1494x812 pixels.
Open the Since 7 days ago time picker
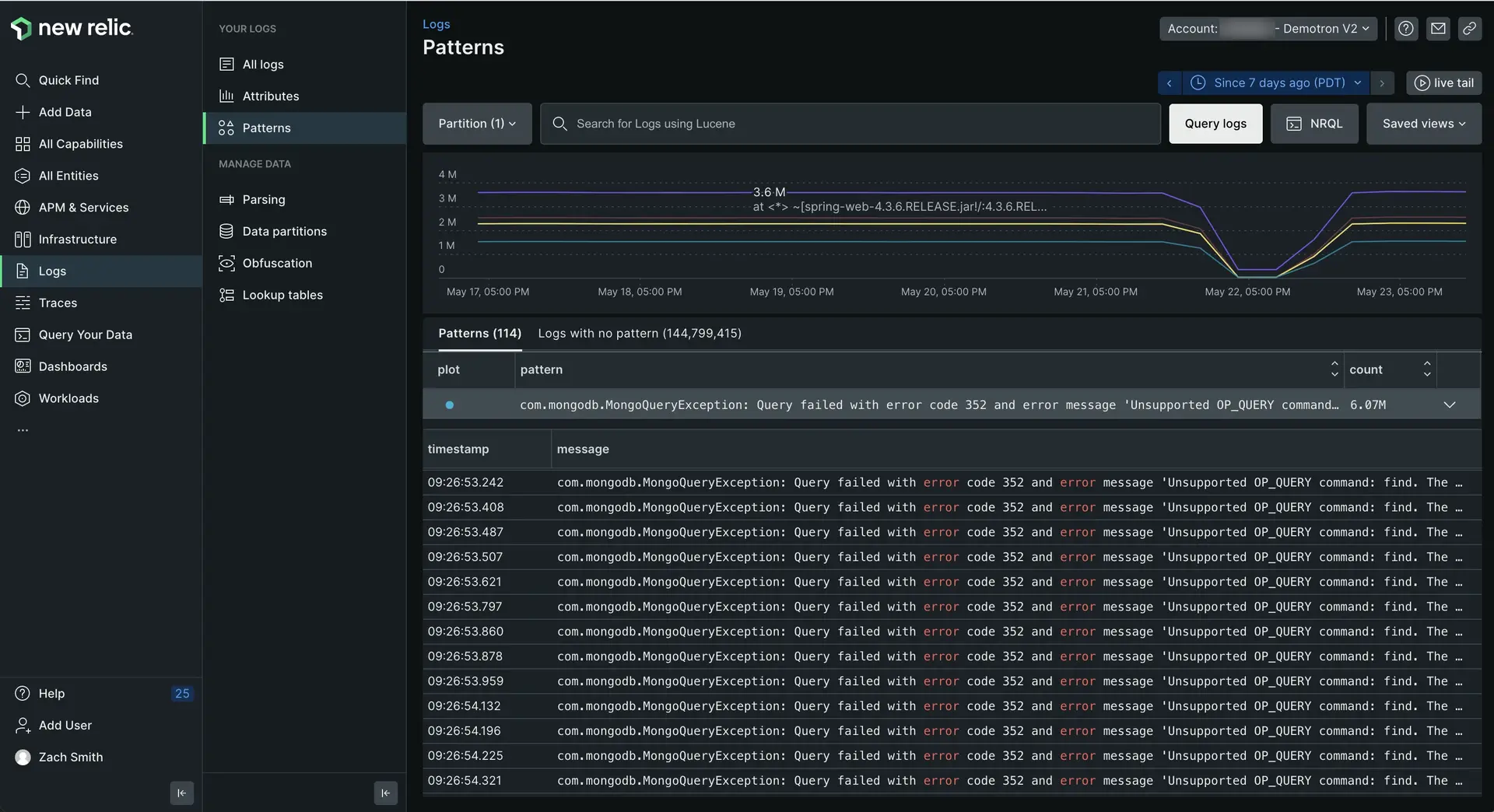pyautogui.click(x=1274, y=82)
